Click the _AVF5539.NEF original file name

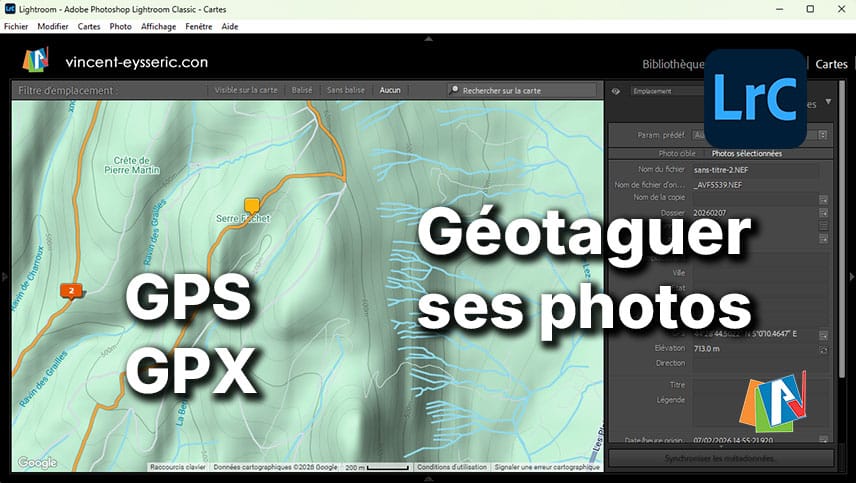coord(718,185)
